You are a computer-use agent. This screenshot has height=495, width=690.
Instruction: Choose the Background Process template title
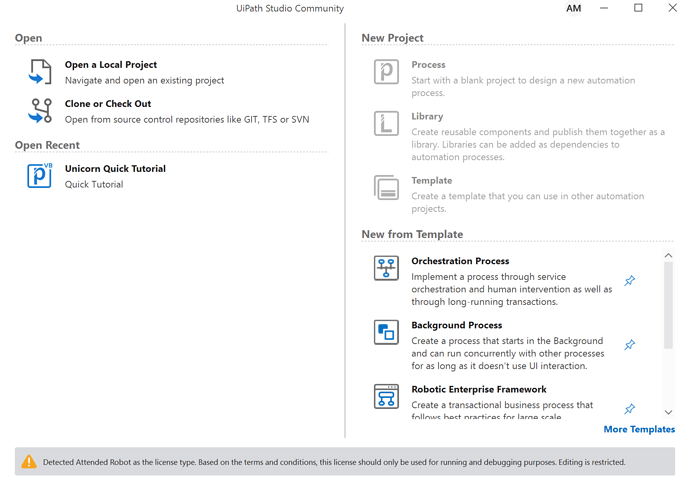[457, 325]
